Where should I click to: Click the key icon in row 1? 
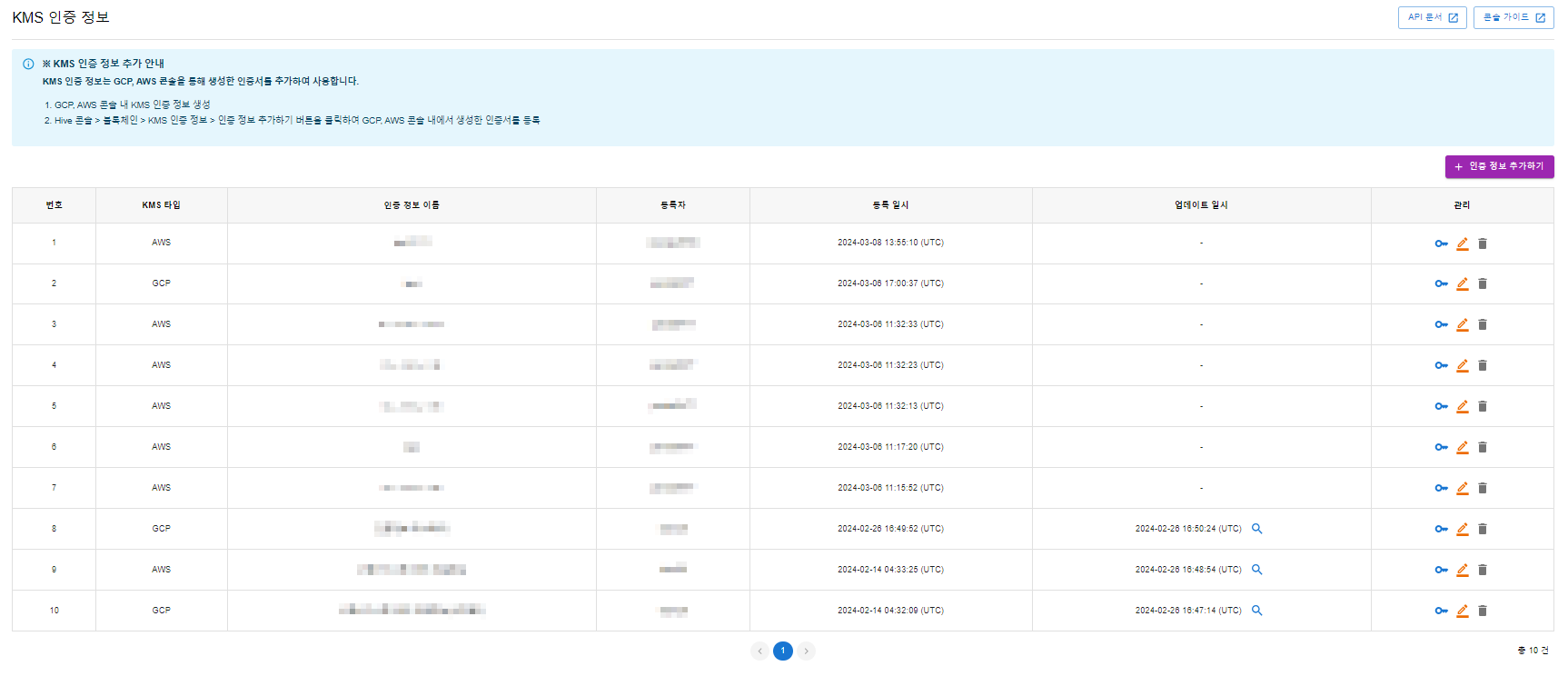(1441, 244)
